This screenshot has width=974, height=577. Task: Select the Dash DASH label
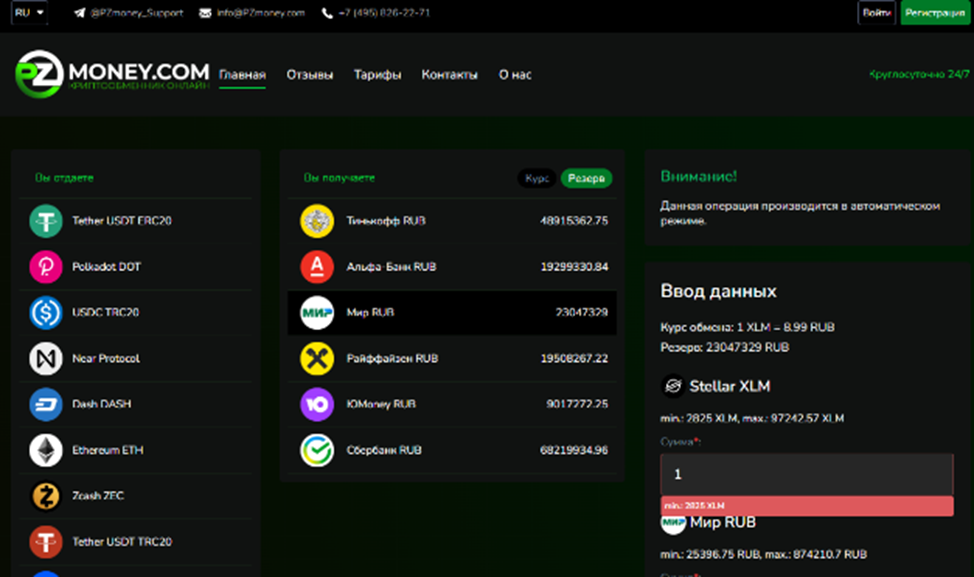point(101,404)
